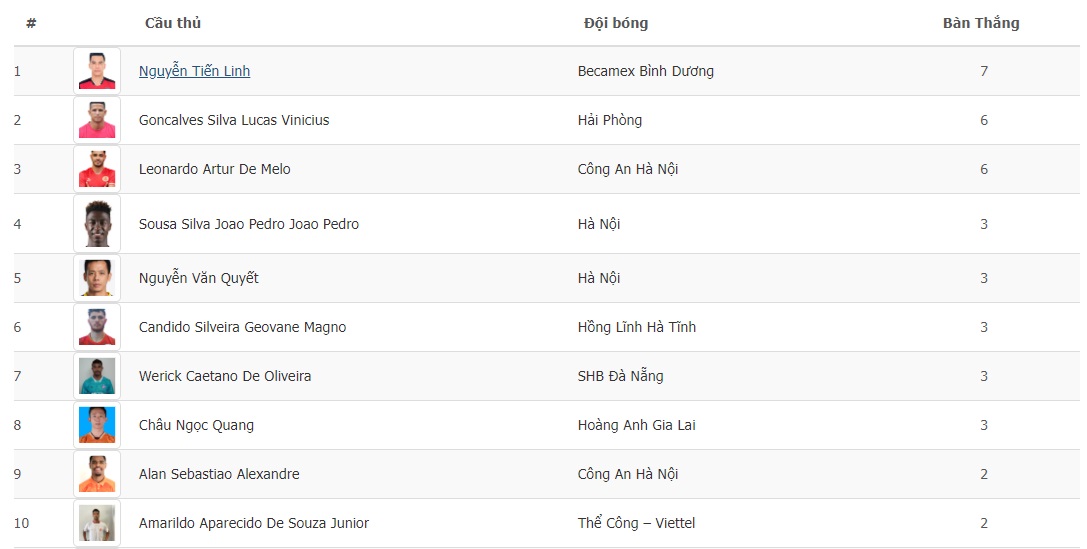1087x549 pixels.
Task: Click the Hồng Lĩnh Hà Tĩnh team name
Action: [637, 327]
